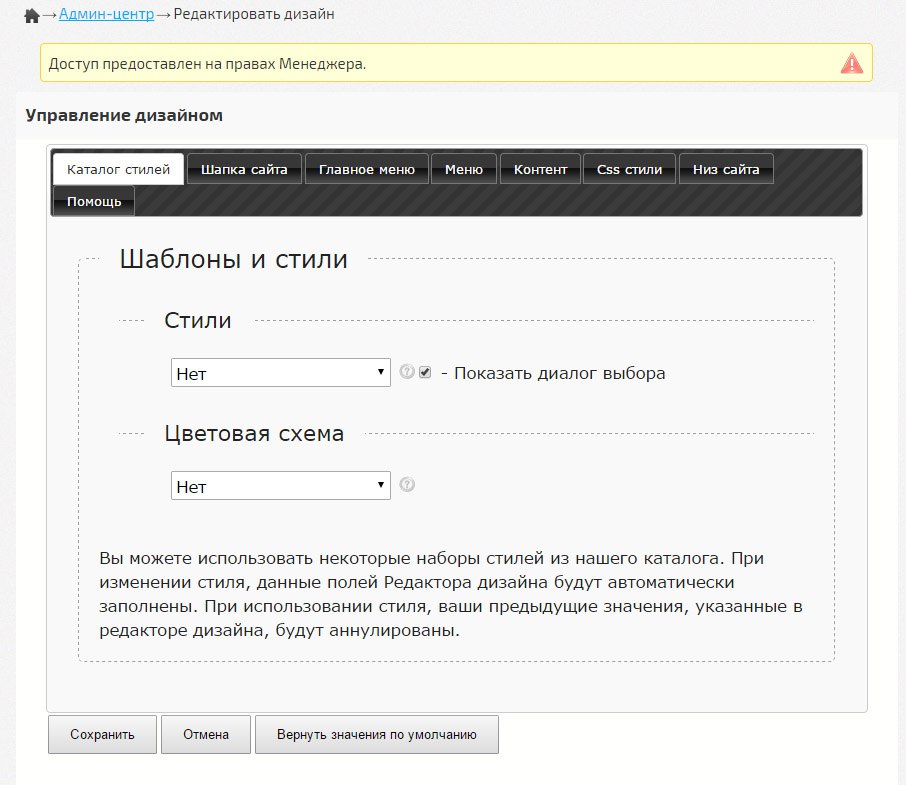Select the Низ сайта tab
This screenshot has height=785, width=906.
[726, 169]
